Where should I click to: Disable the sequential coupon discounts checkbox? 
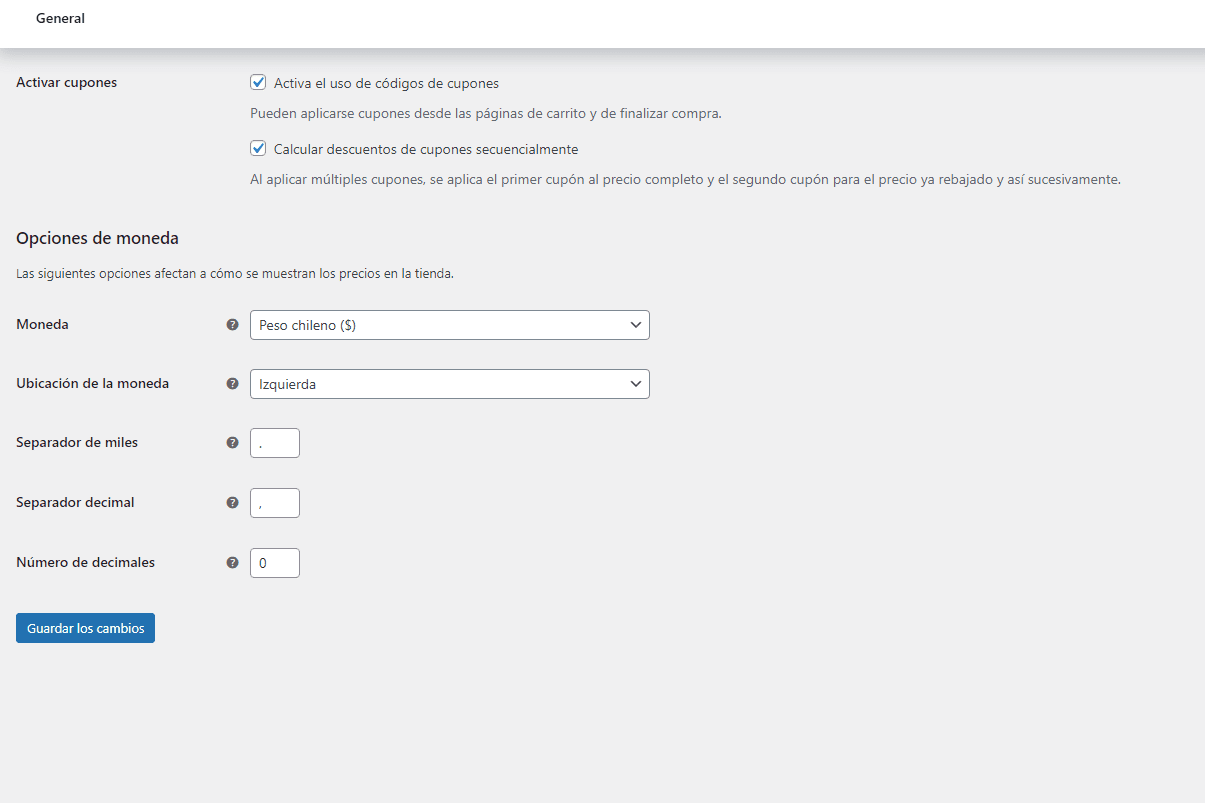pos(258,149)
